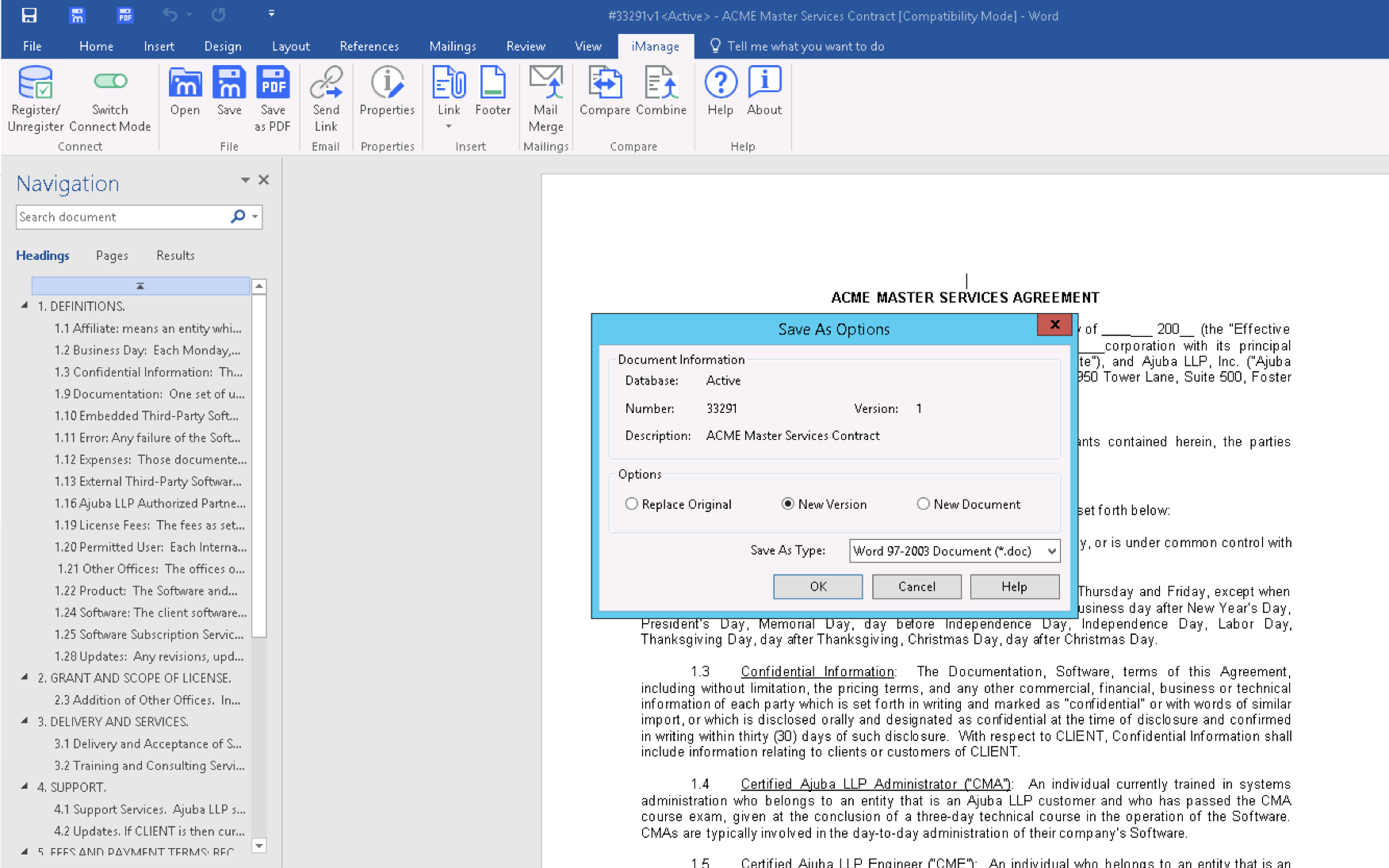1389x868 pixels.
Task: Switch to the References tab
Action: coord(369,46)
